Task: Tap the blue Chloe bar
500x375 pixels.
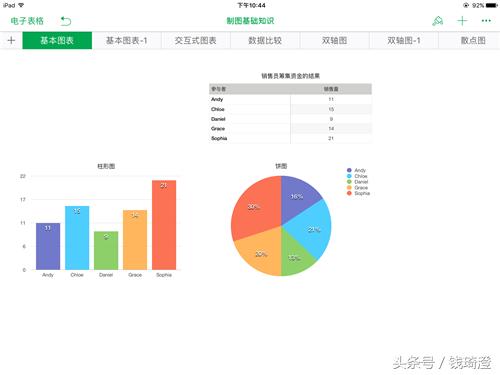Action: coord(77,238)
